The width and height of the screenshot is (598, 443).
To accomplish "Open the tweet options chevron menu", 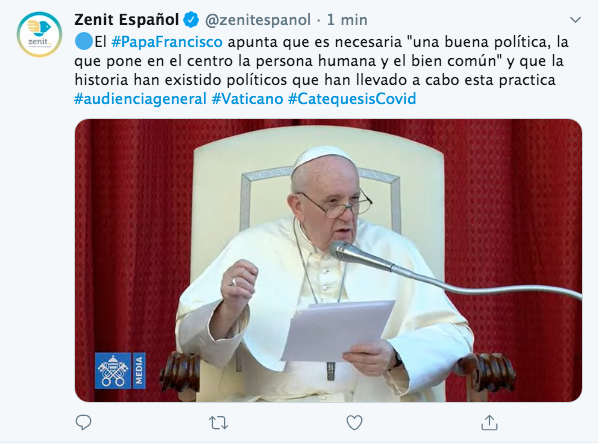I will click(575, 19).
